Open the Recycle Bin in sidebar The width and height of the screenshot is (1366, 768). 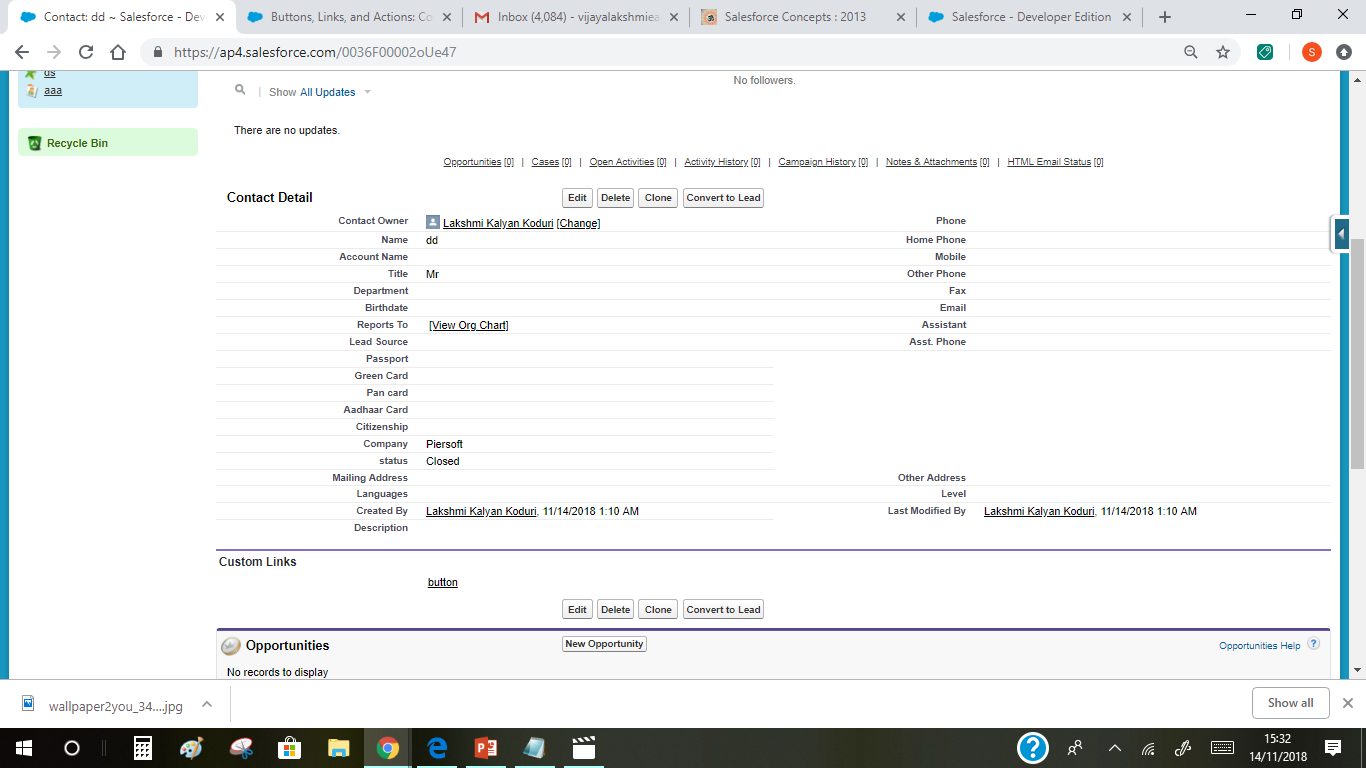coord(77,143)
